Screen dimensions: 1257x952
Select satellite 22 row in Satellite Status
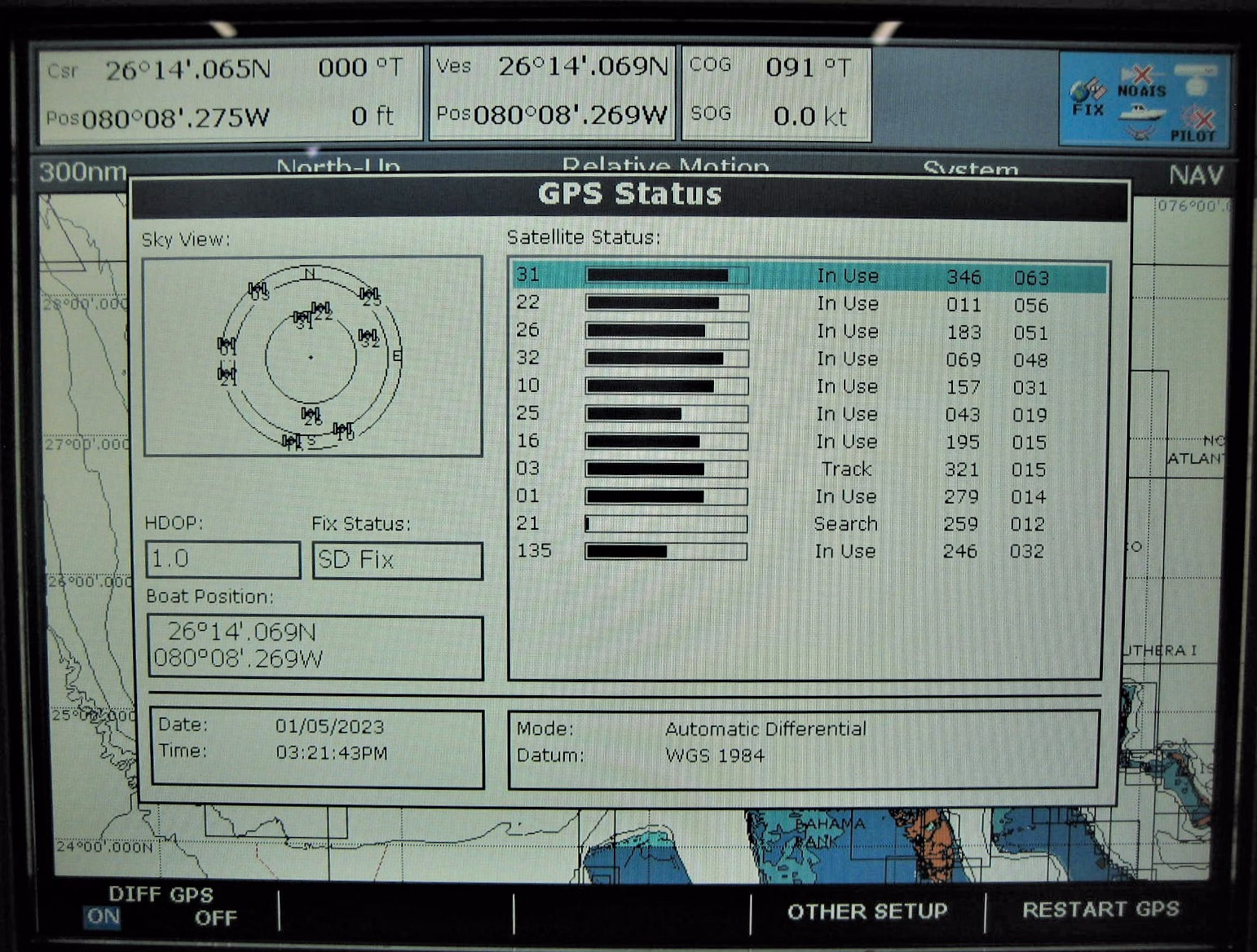pyautogui.click(x=807, y=304)
